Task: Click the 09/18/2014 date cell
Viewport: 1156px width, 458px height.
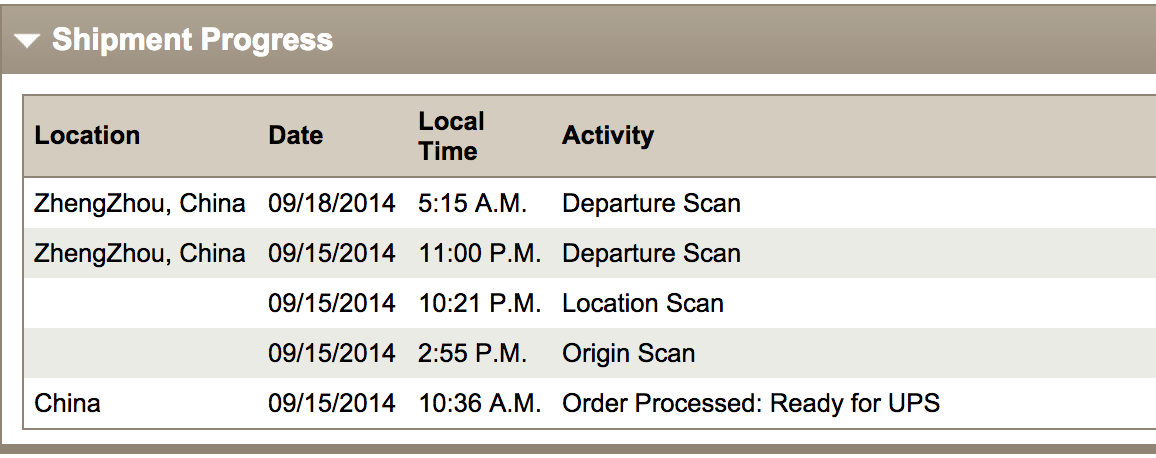Action: pos(331,204)
